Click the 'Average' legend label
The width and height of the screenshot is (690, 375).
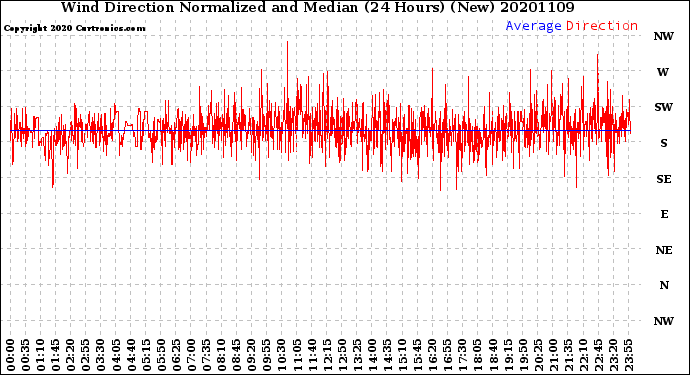click(533, 26)
